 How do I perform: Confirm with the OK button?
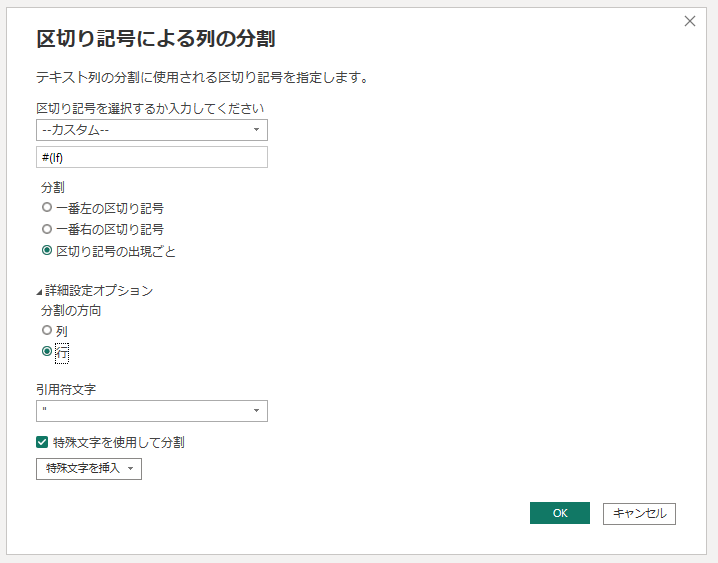click(x=559, y=513)
